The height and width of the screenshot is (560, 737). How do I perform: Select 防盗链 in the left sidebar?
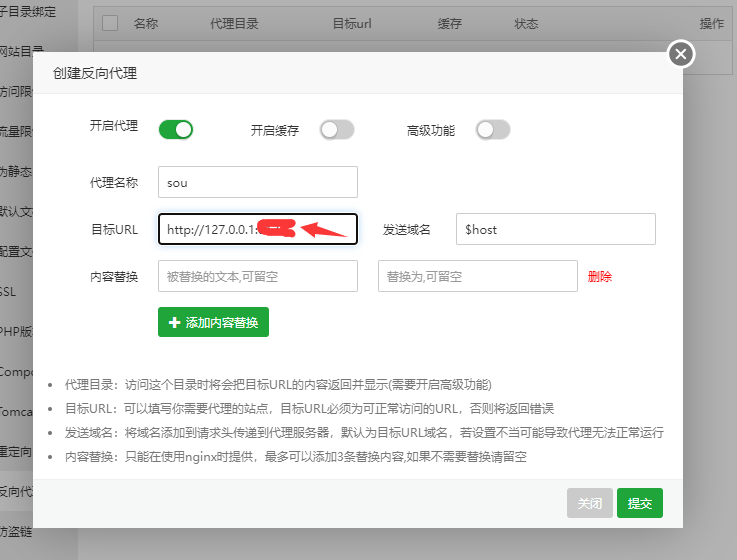pos(16,530)
